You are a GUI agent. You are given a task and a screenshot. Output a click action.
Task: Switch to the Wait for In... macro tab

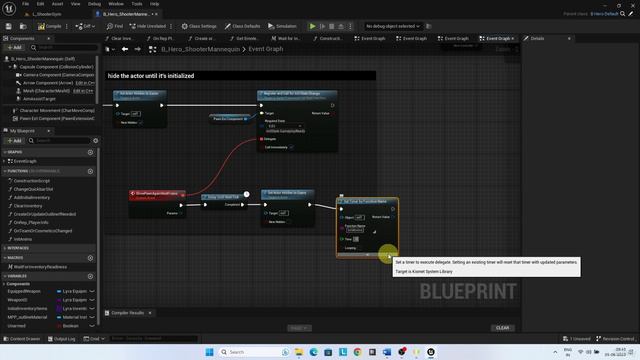[x=286, y=38]
